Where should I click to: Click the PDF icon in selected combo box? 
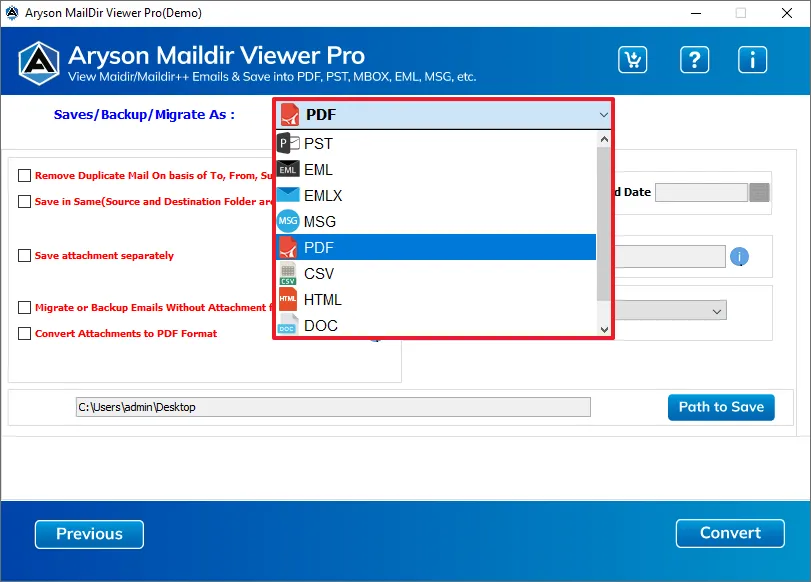click(x=290, y=114)
